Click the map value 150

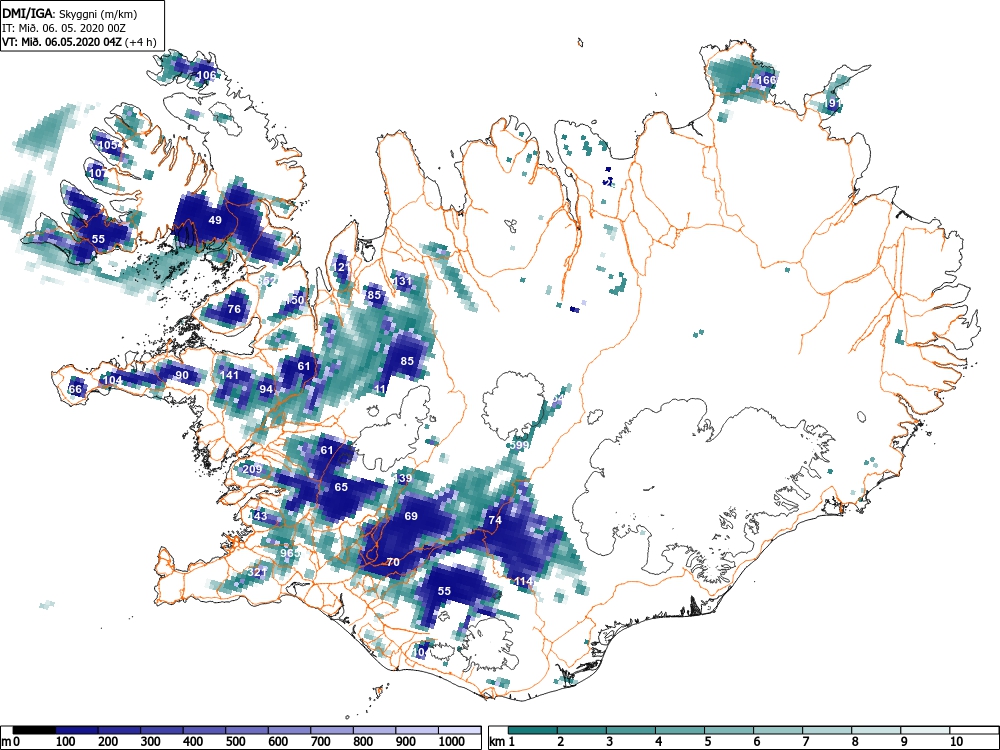point(295,300)
